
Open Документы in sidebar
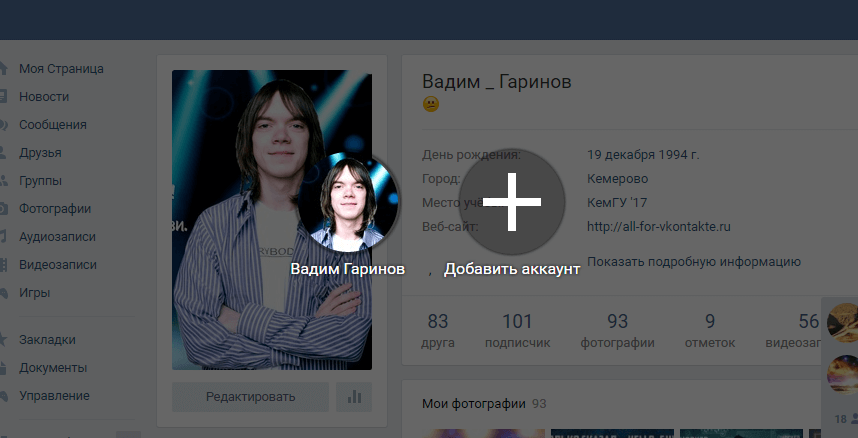click(53, 367)
